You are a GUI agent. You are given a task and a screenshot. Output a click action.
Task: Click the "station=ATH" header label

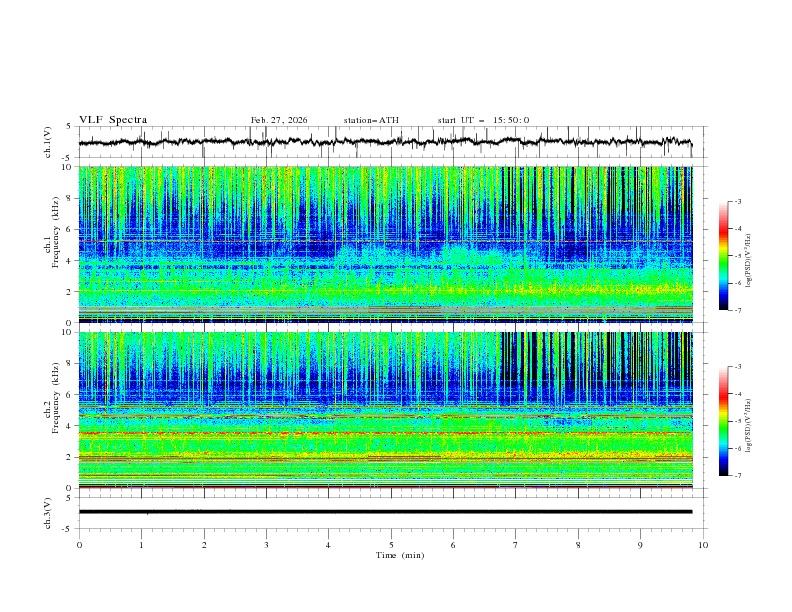point(371,120)
